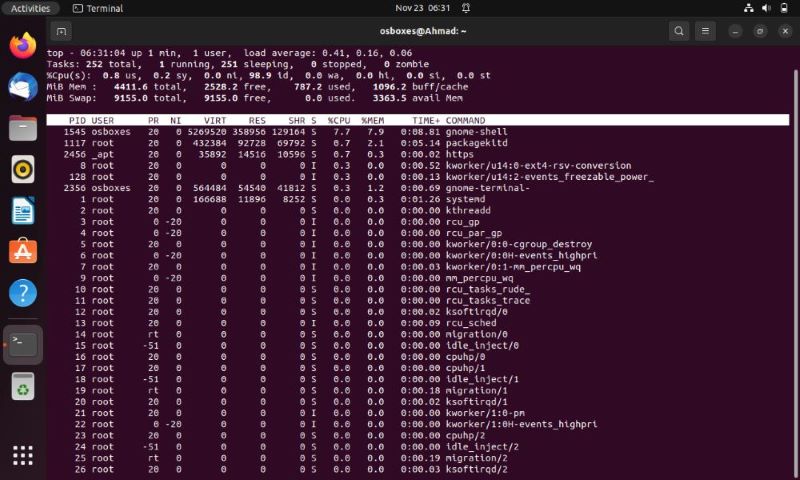Open the notification bell icon
The width and height of the screenshot is (800, 480).
466,8
